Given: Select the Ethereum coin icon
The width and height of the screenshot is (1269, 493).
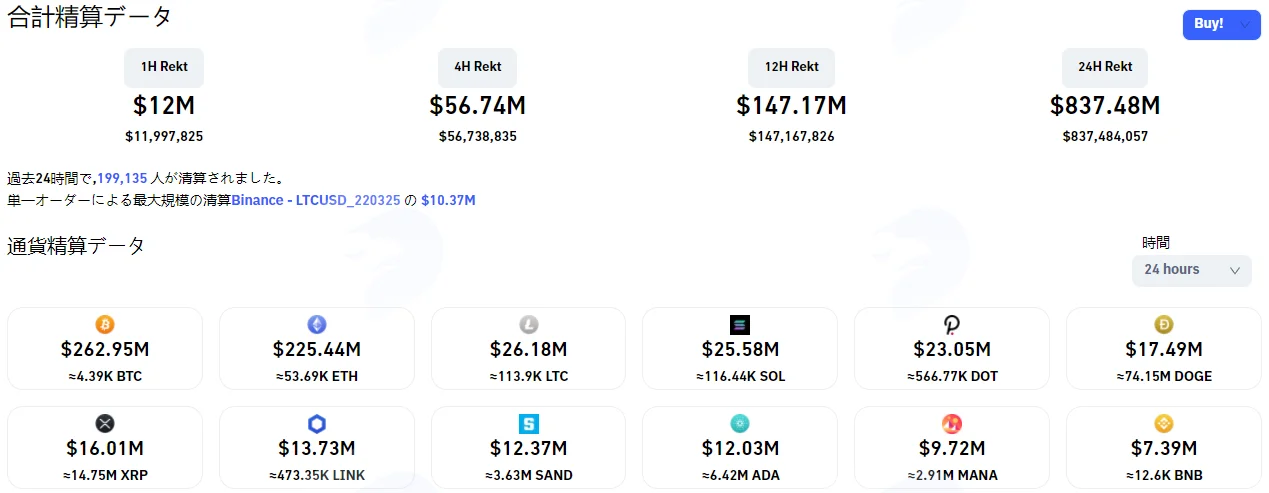Looking at the screenshot, I should click(x=317, y=324).
